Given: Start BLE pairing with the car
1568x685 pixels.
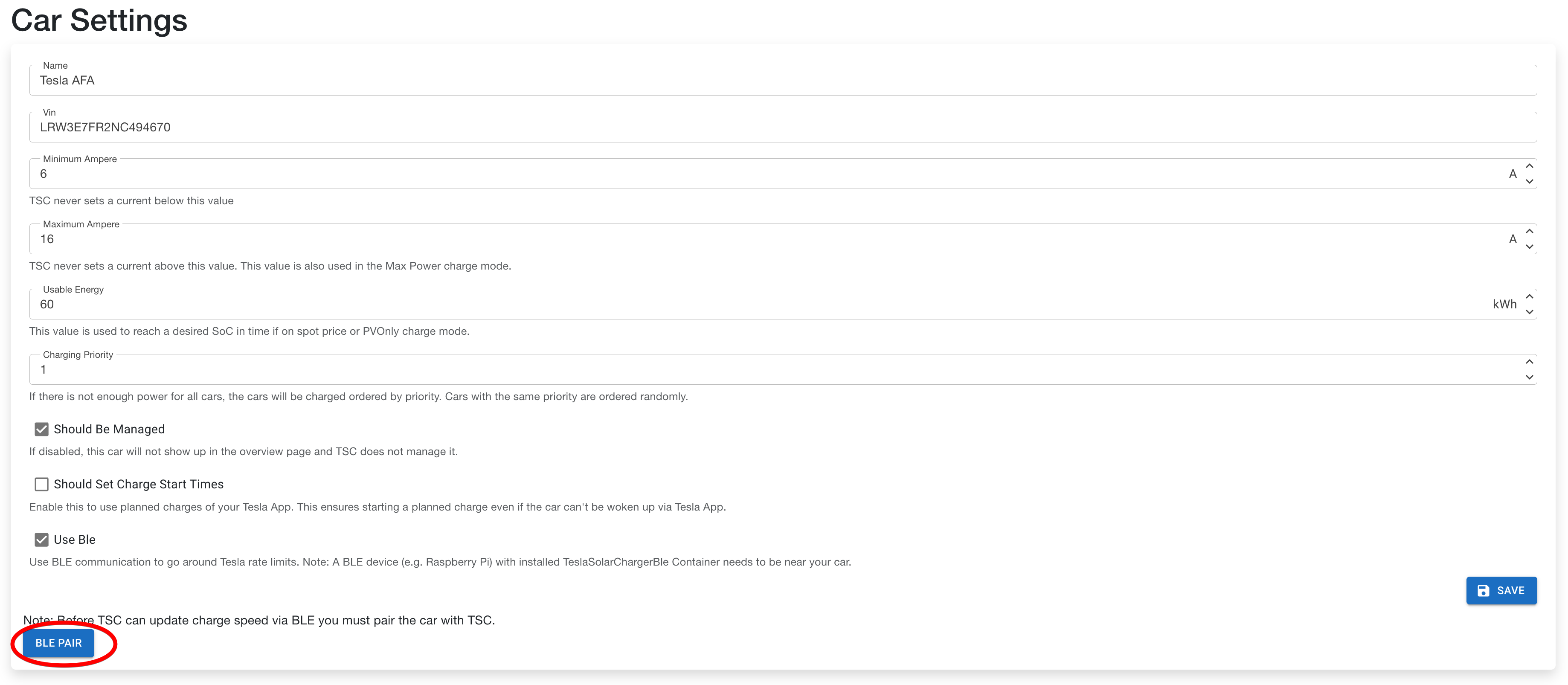Looking at the screenshot, I should click(58, 643).
